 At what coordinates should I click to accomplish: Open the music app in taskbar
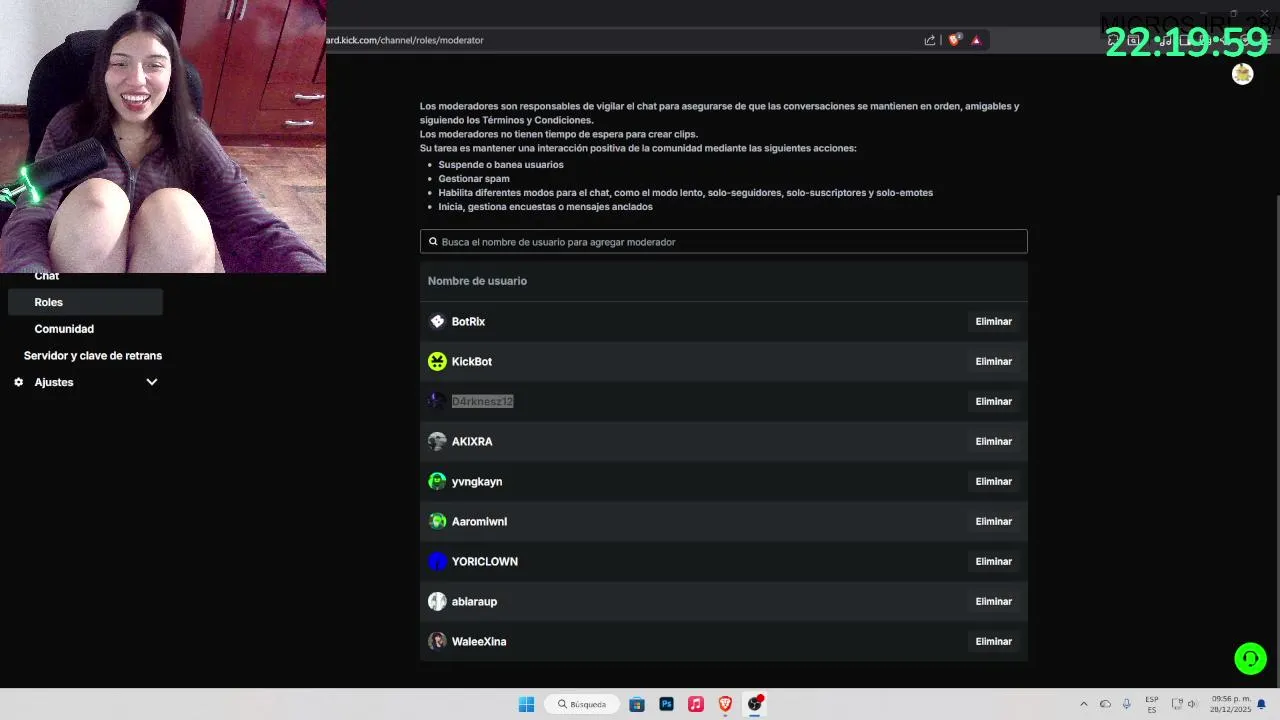point(696,704)
